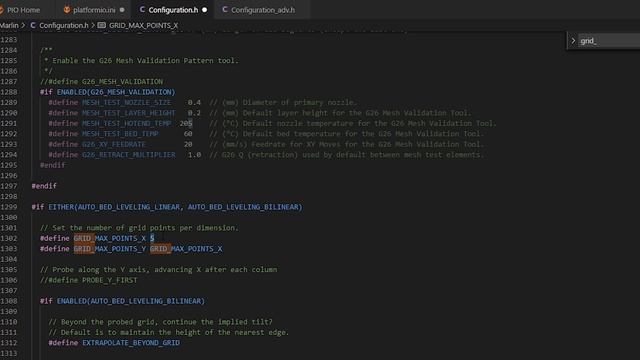Screen dimensions: 640x360
Task: Click G26_RETRACT_MULTIPLIER on line 1294
Action: tap(129, 155)
